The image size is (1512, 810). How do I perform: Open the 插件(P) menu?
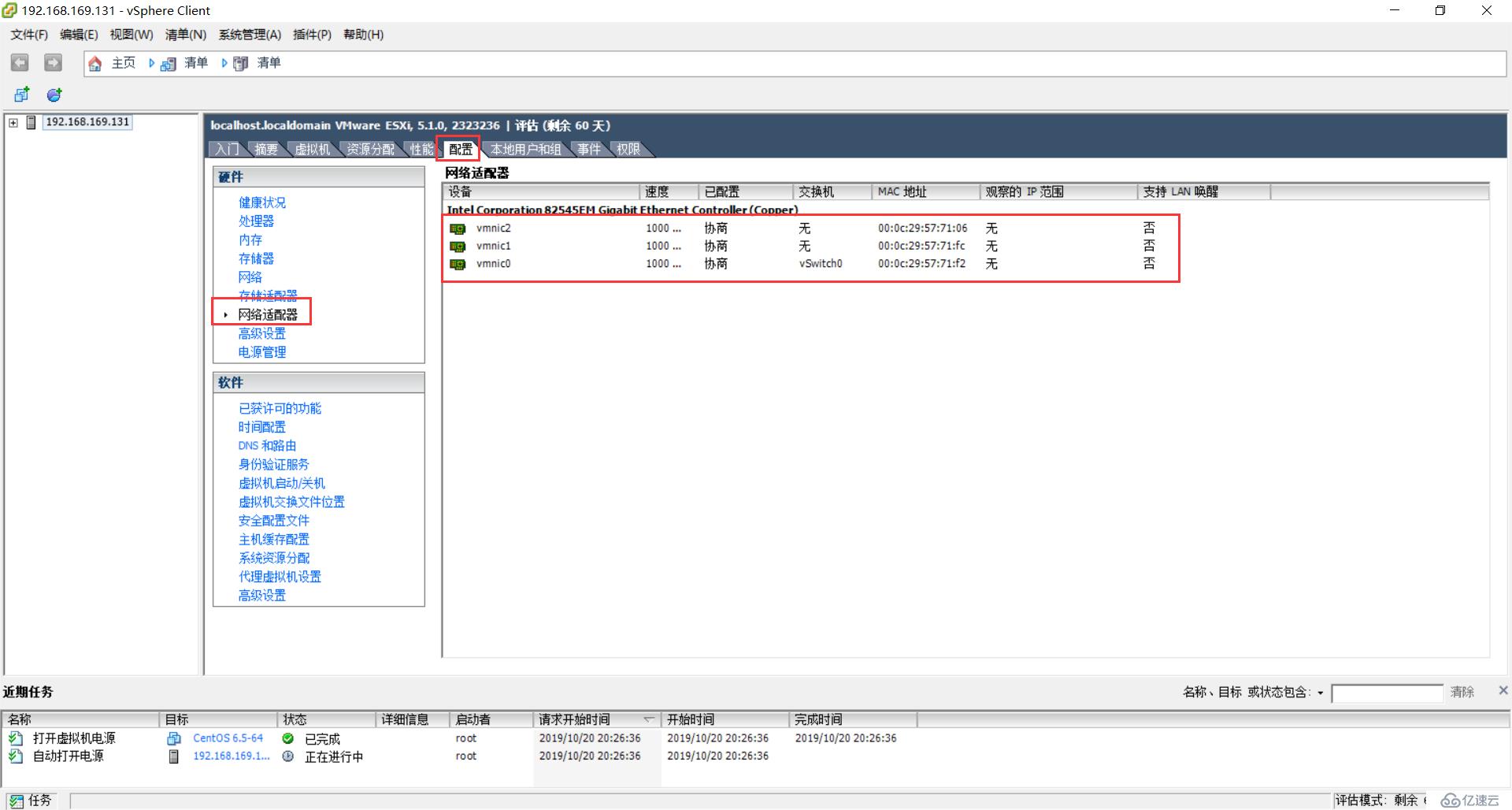point(312,35)
